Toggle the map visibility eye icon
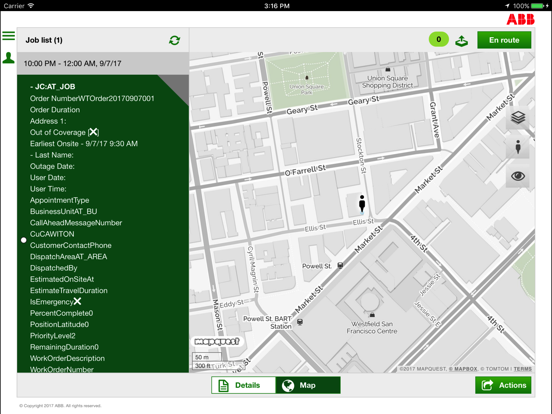 518,176
